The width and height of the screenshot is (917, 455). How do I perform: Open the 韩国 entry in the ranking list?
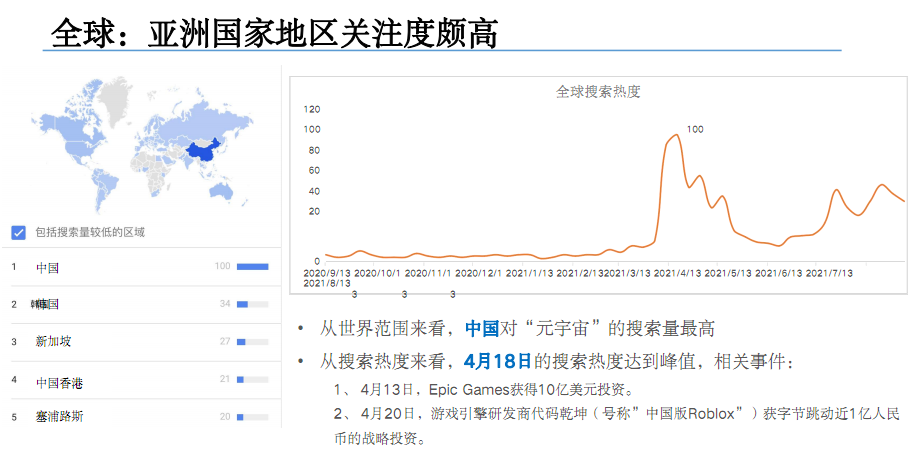click(x=46, y=304)
